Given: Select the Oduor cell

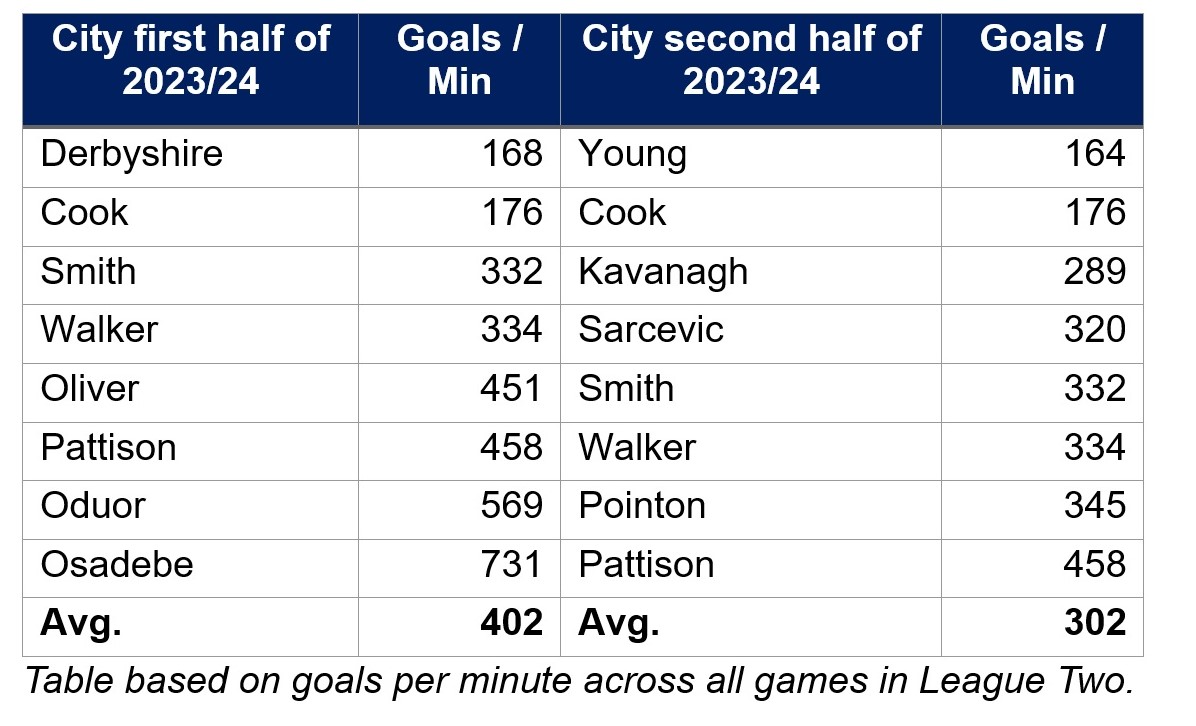Looking at the screenshot, I should [x=93, y=505].
